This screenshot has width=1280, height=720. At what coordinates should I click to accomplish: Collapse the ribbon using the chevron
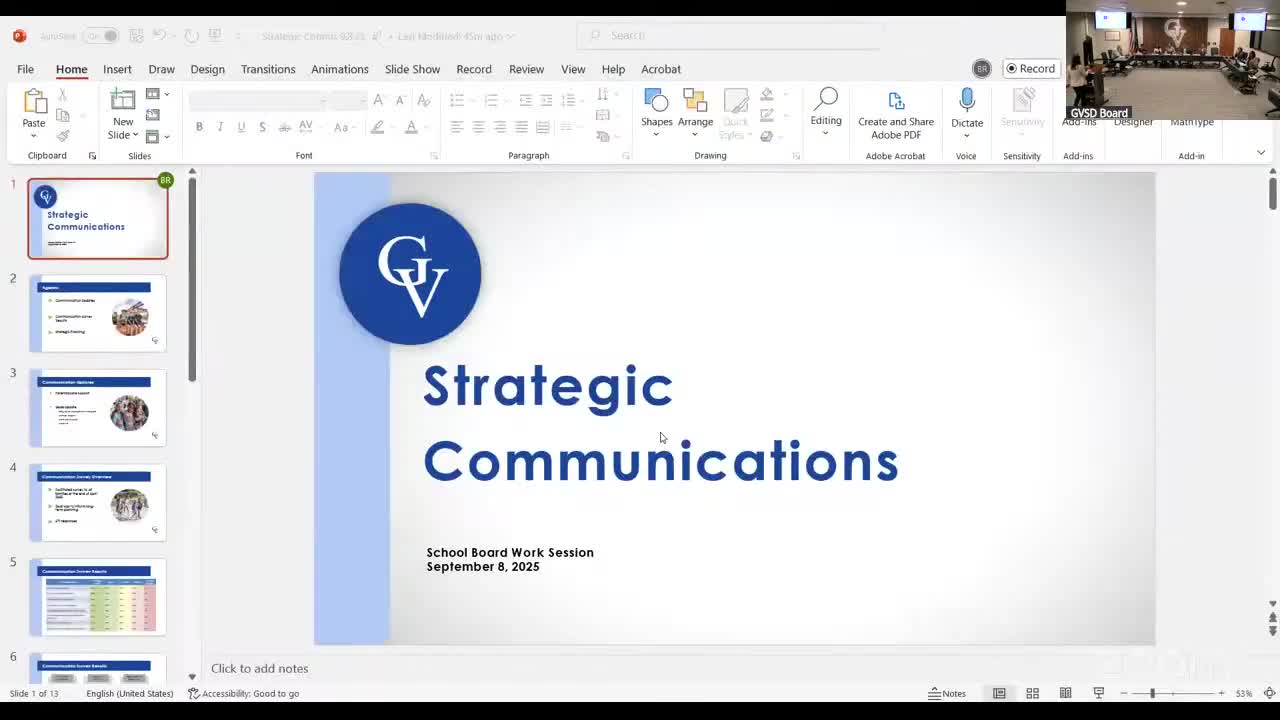[1260, 153]
